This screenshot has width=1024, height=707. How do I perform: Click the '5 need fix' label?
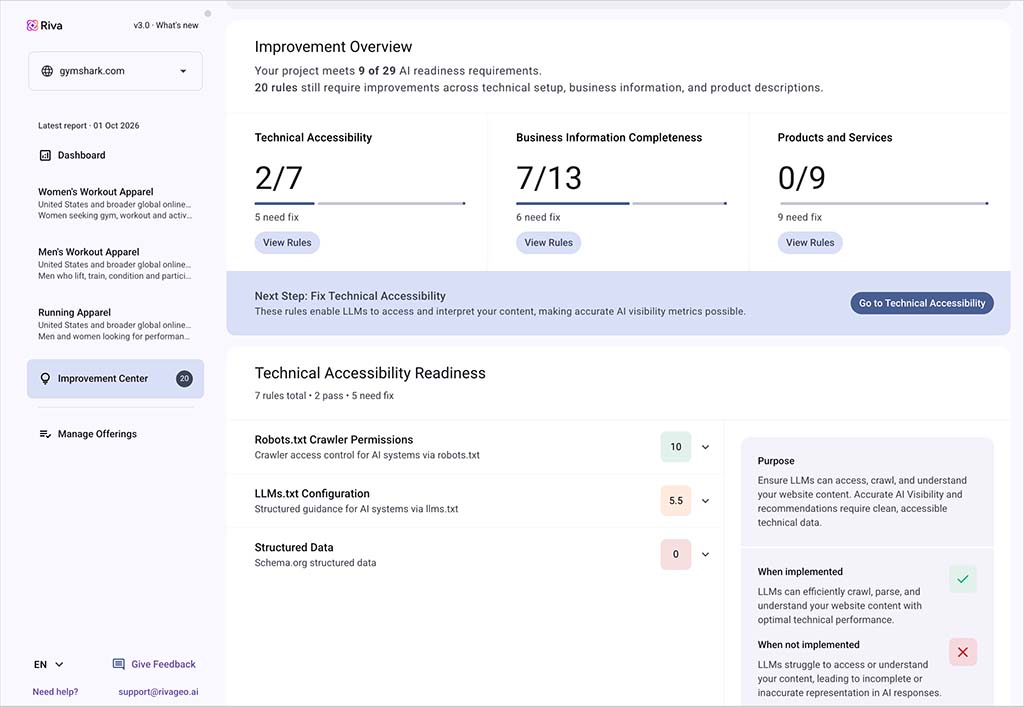tap(277, 217)
